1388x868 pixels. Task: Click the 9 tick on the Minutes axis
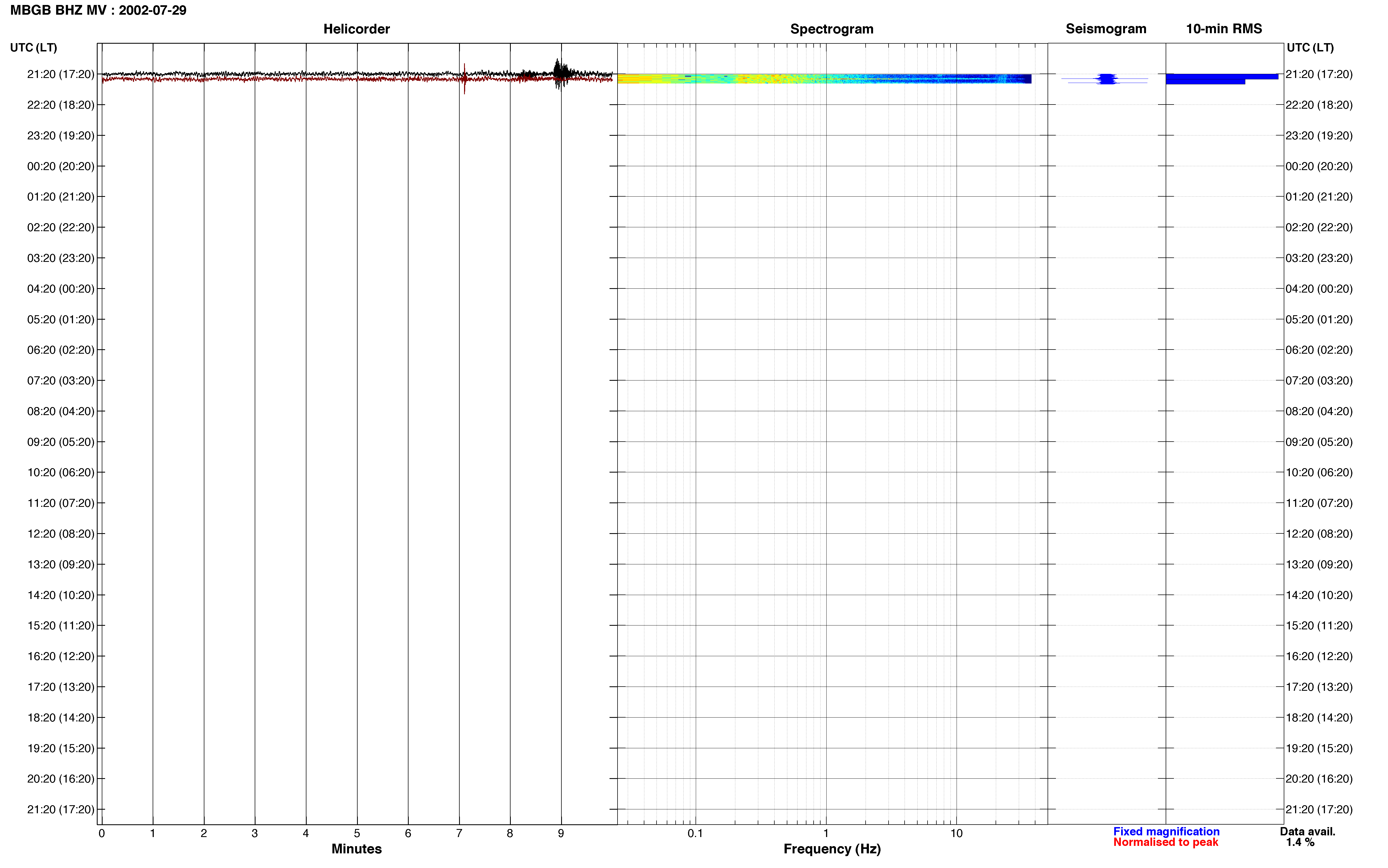tap(561, 833)
